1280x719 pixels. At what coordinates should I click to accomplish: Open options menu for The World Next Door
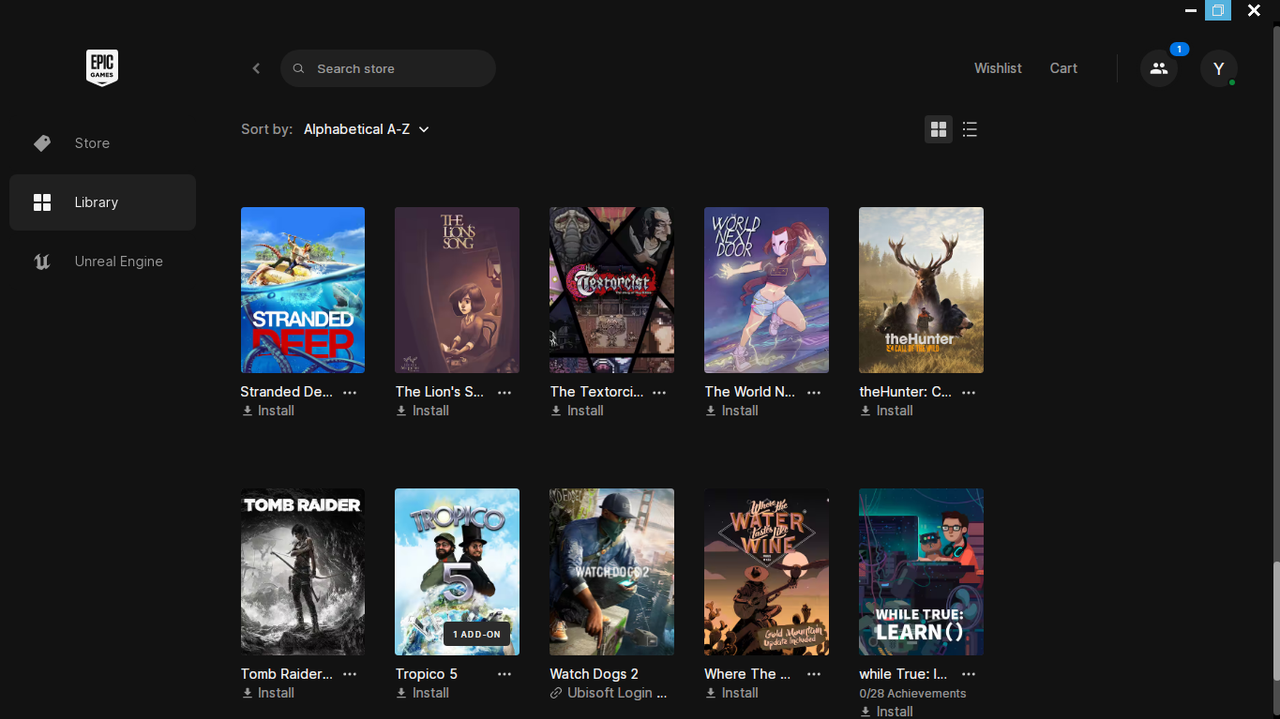814,393
